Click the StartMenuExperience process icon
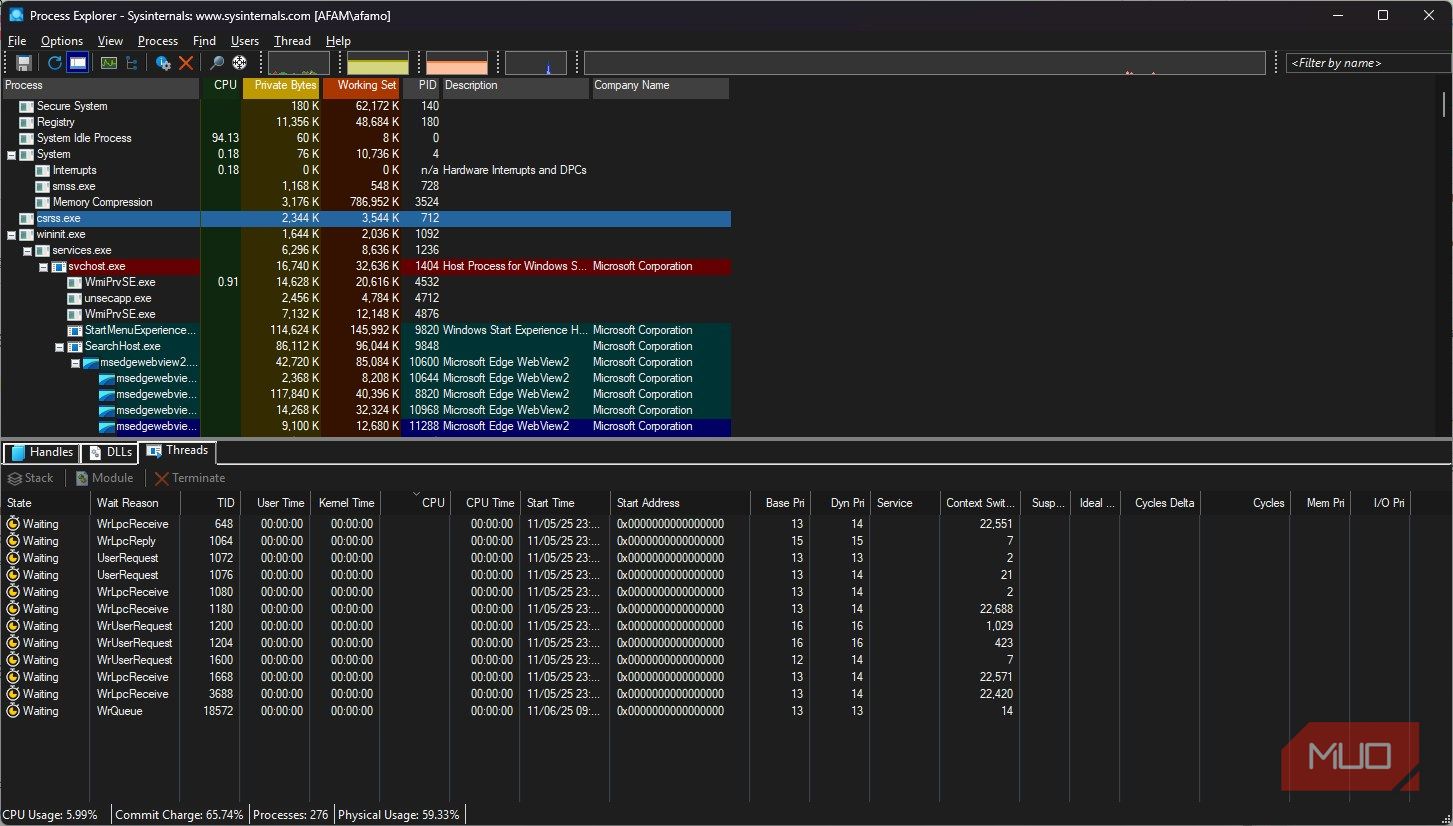Viewport: 1453px width, 826px height. pos(75,330)
